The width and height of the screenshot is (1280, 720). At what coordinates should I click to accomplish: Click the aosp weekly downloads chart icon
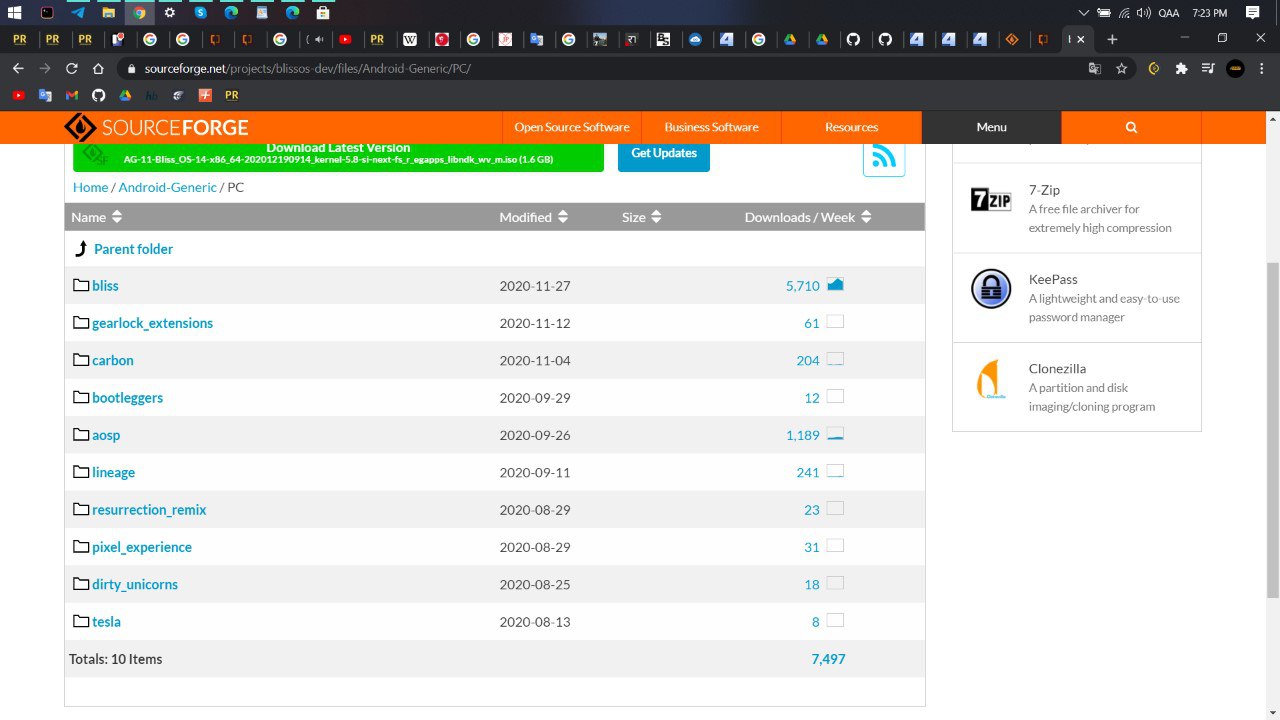tap(836, 434)
